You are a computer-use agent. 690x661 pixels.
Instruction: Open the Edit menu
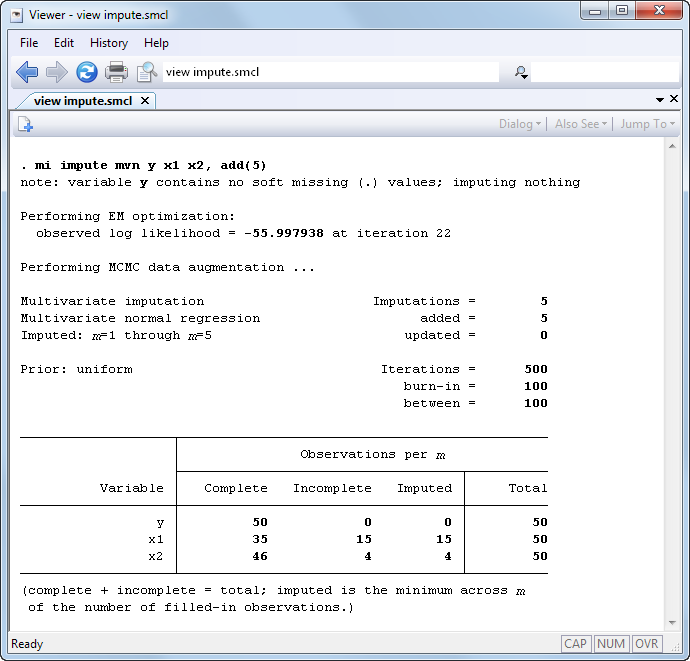[x=64, y=43]
